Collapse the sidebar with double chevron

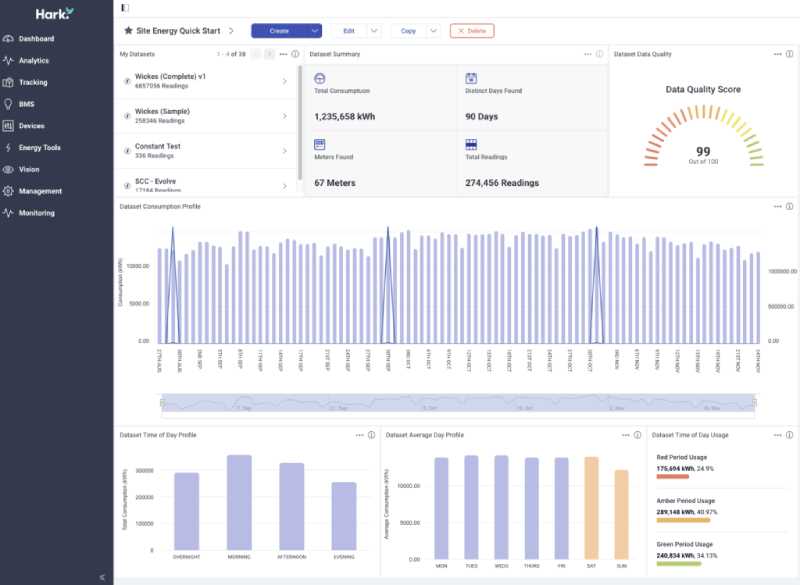pyautogui.click(x=103, y=577)
